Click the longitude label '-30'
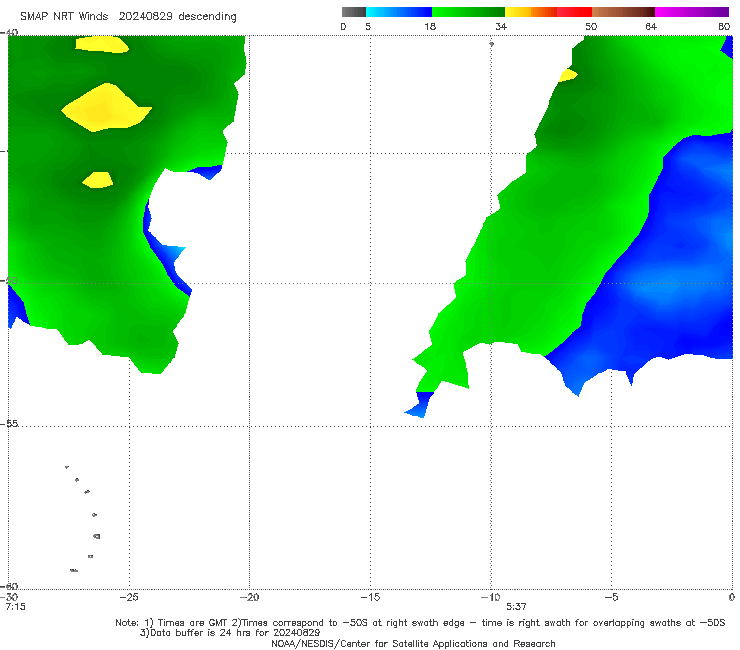 click(11, 597)
